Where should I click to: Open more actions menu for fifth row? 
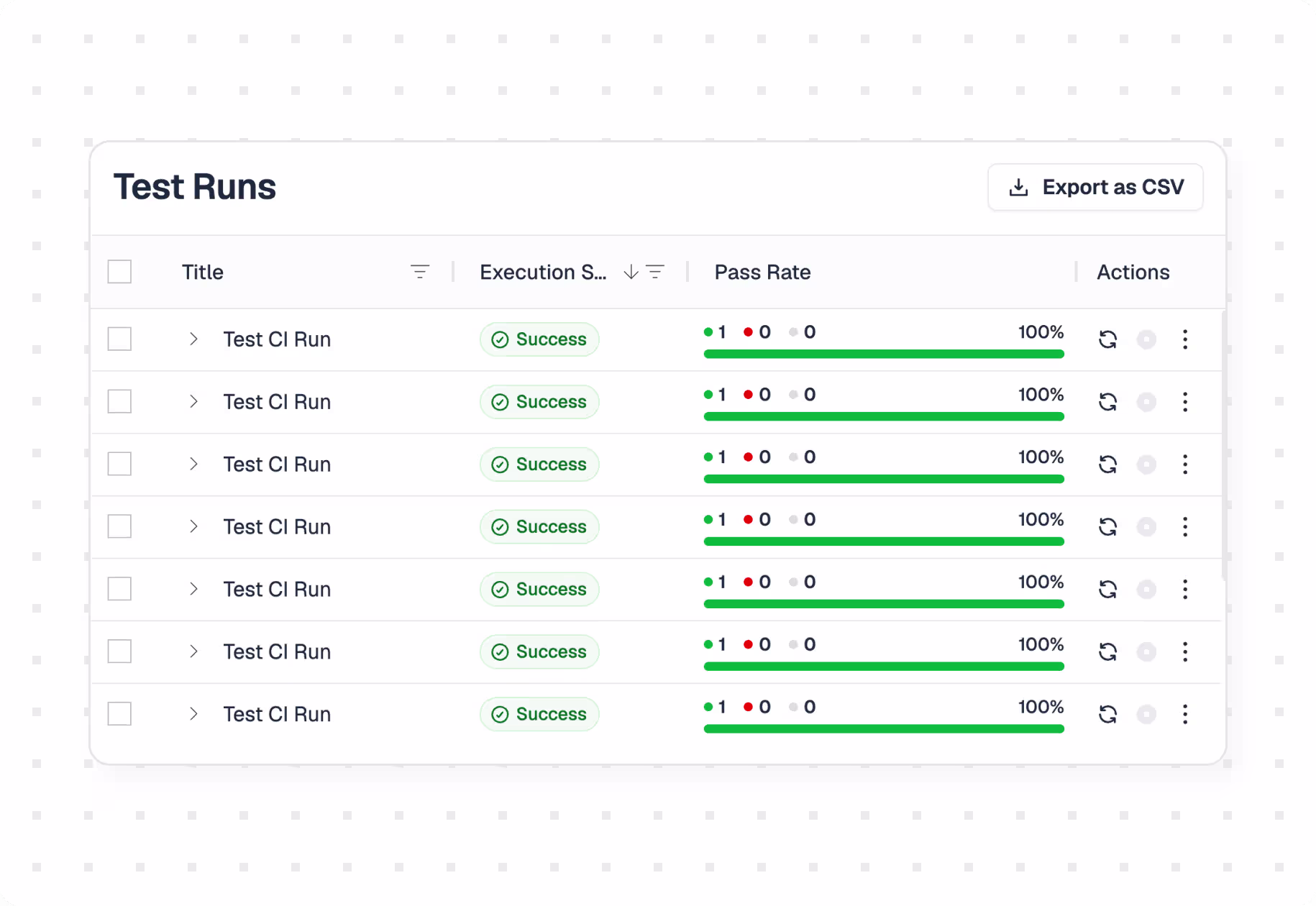[x=1185, y=589]
